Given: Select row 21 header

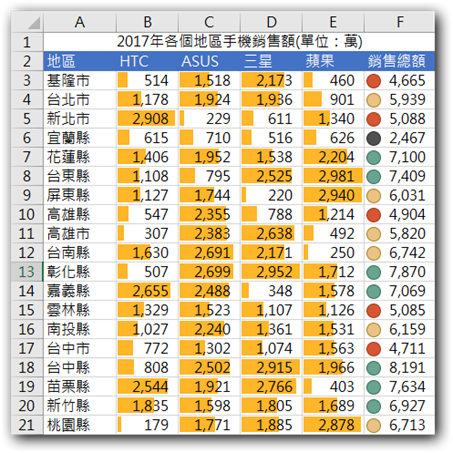Looking at the screenshot, I should [27, 425].
